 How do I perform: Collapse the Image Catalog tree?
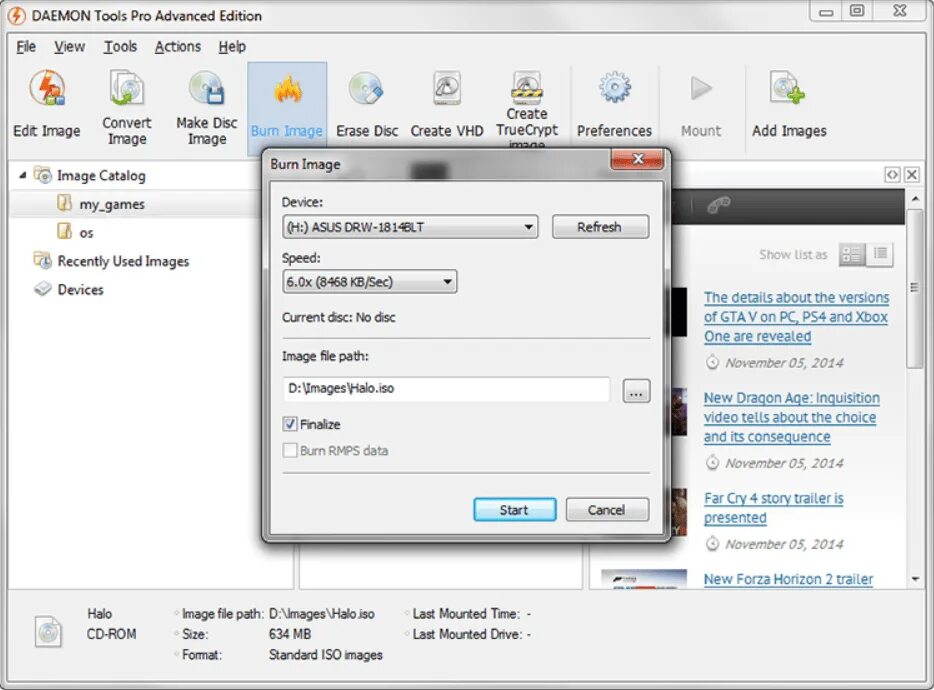click(x=23, y=175)
